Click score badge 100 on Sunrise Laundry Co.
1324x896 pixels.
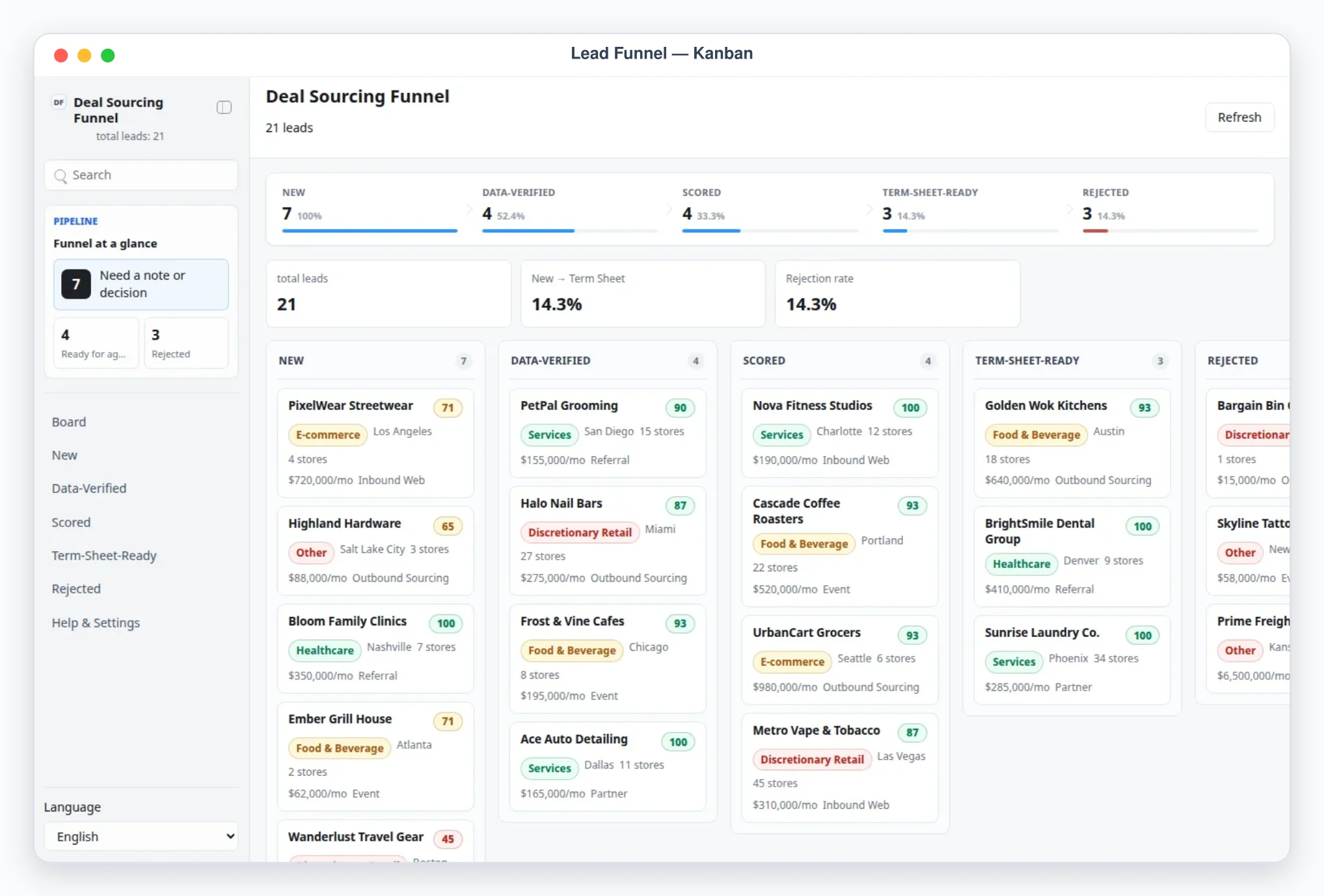[1142, 635]
